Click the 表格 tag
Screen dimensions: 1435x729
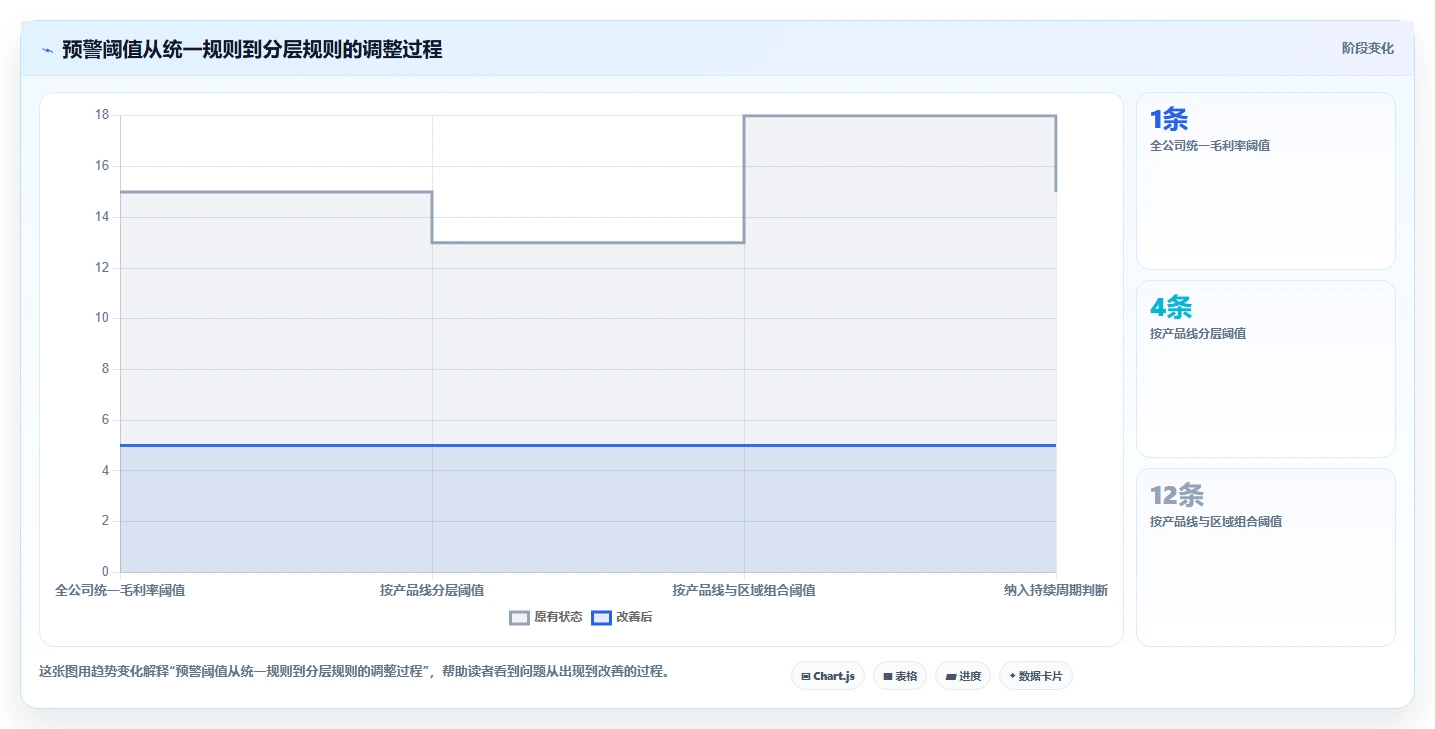click(900, 676)
